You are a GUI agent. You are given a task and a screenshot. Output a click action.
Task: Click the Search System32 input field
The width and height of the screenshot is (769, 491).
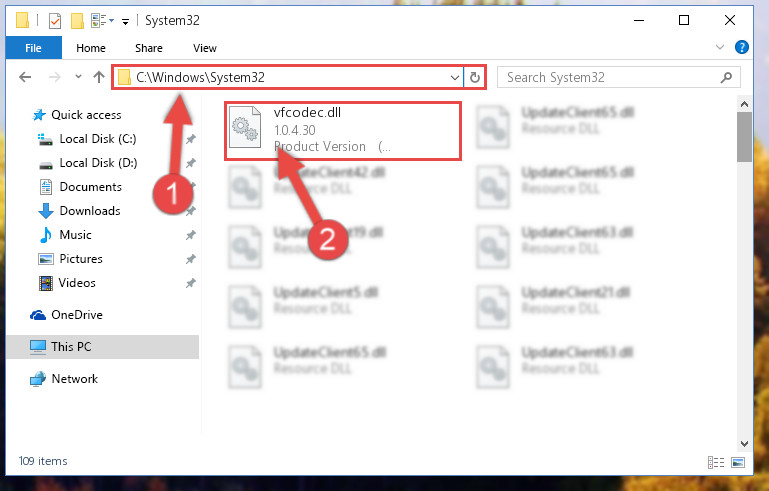[x=611, y=78]
